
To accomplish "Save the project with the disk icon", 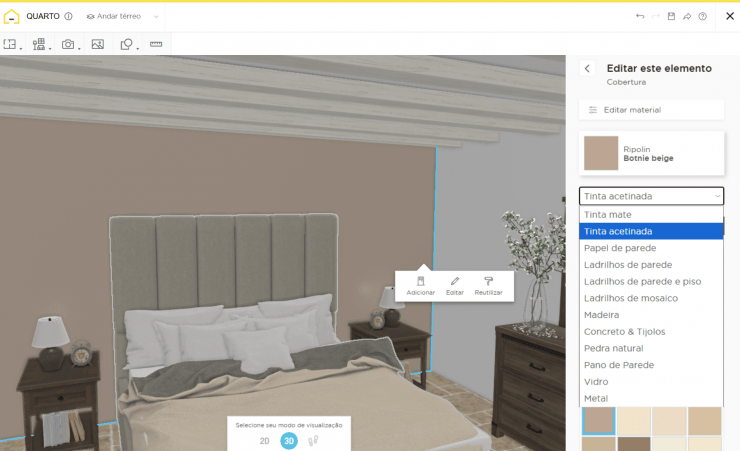I will (671, 16).
